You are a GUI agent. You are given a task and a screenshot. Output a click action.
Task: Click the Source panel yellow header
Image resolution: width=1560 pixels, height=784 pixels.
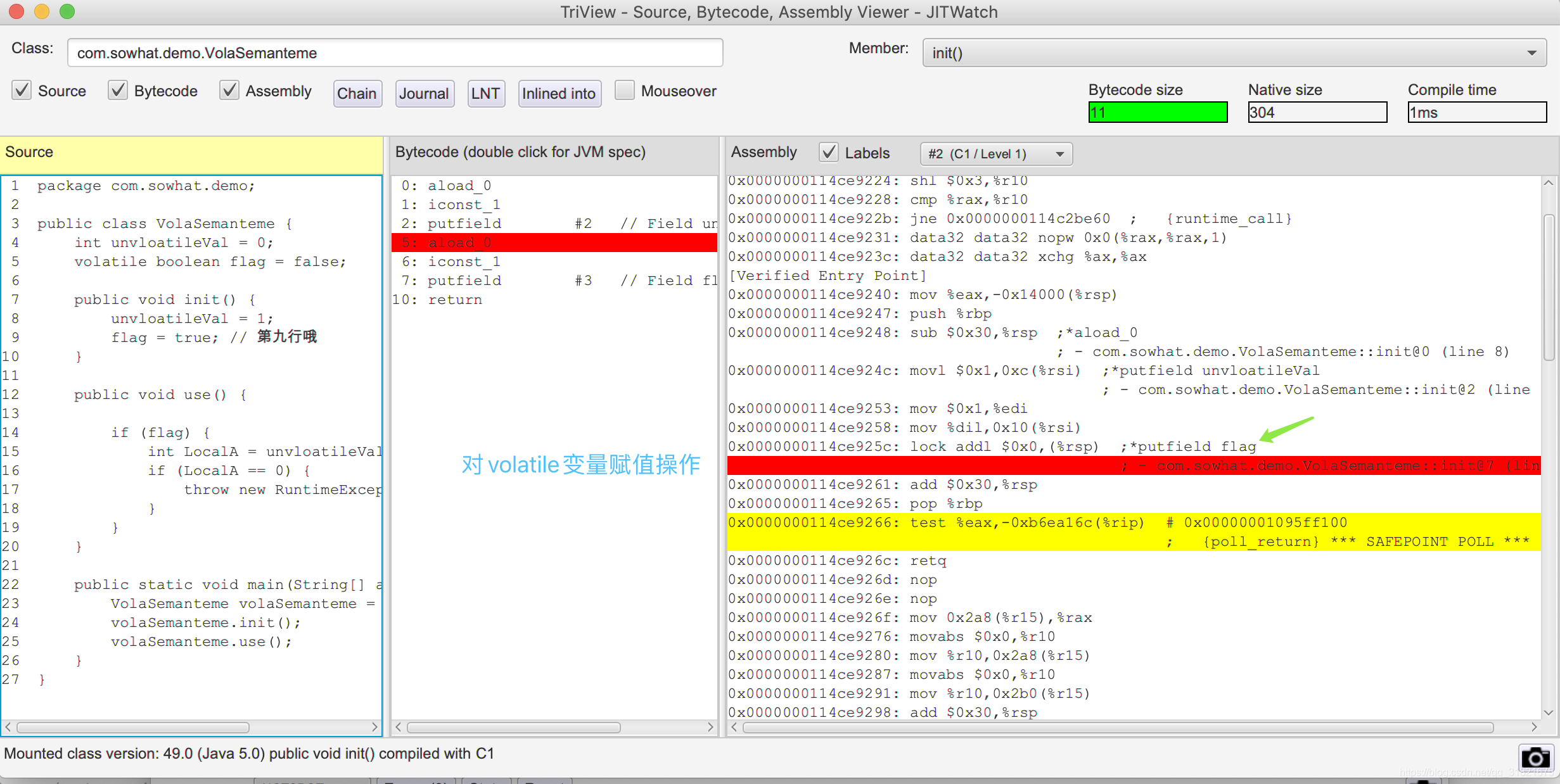pos(191,154)
